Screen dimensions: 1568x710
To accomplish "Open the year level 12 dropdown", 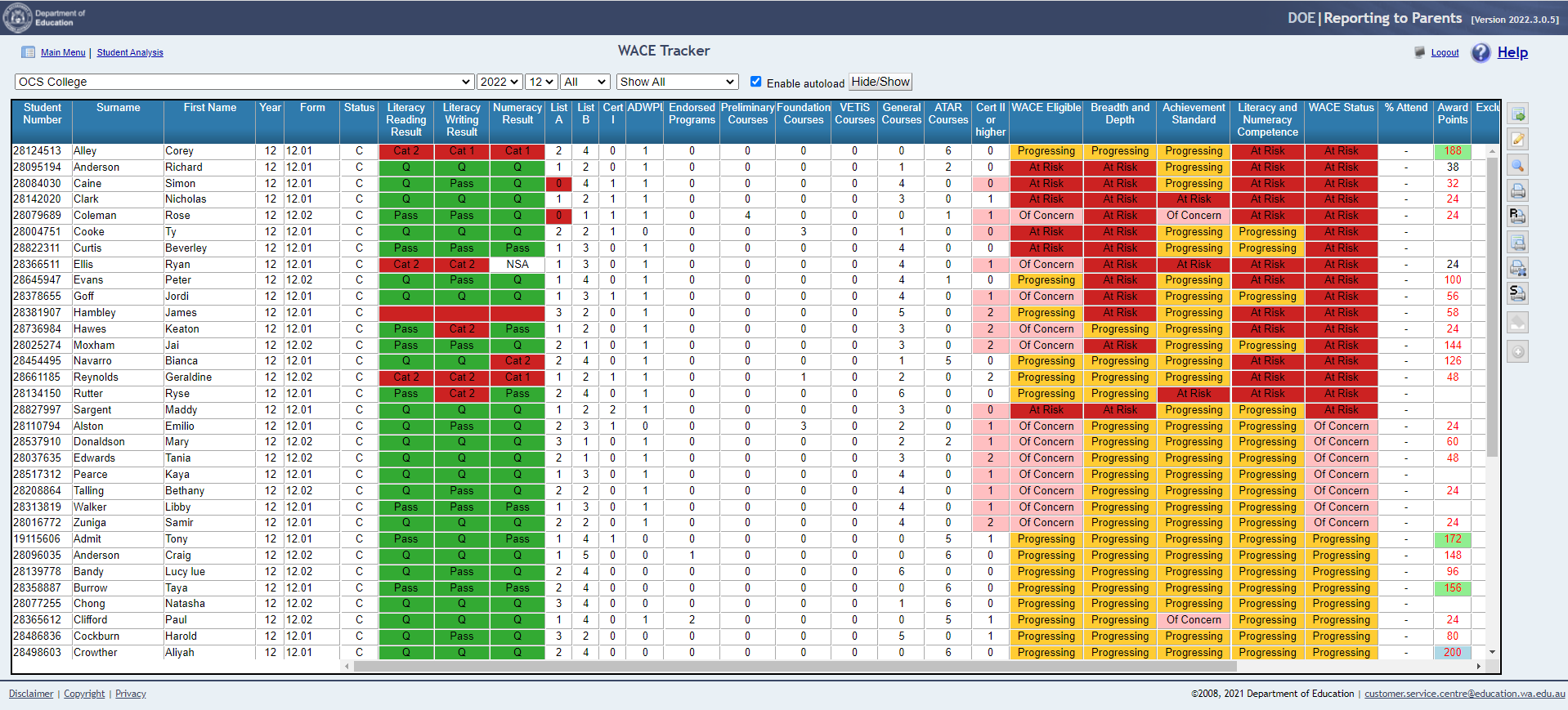I will point(541,82).
